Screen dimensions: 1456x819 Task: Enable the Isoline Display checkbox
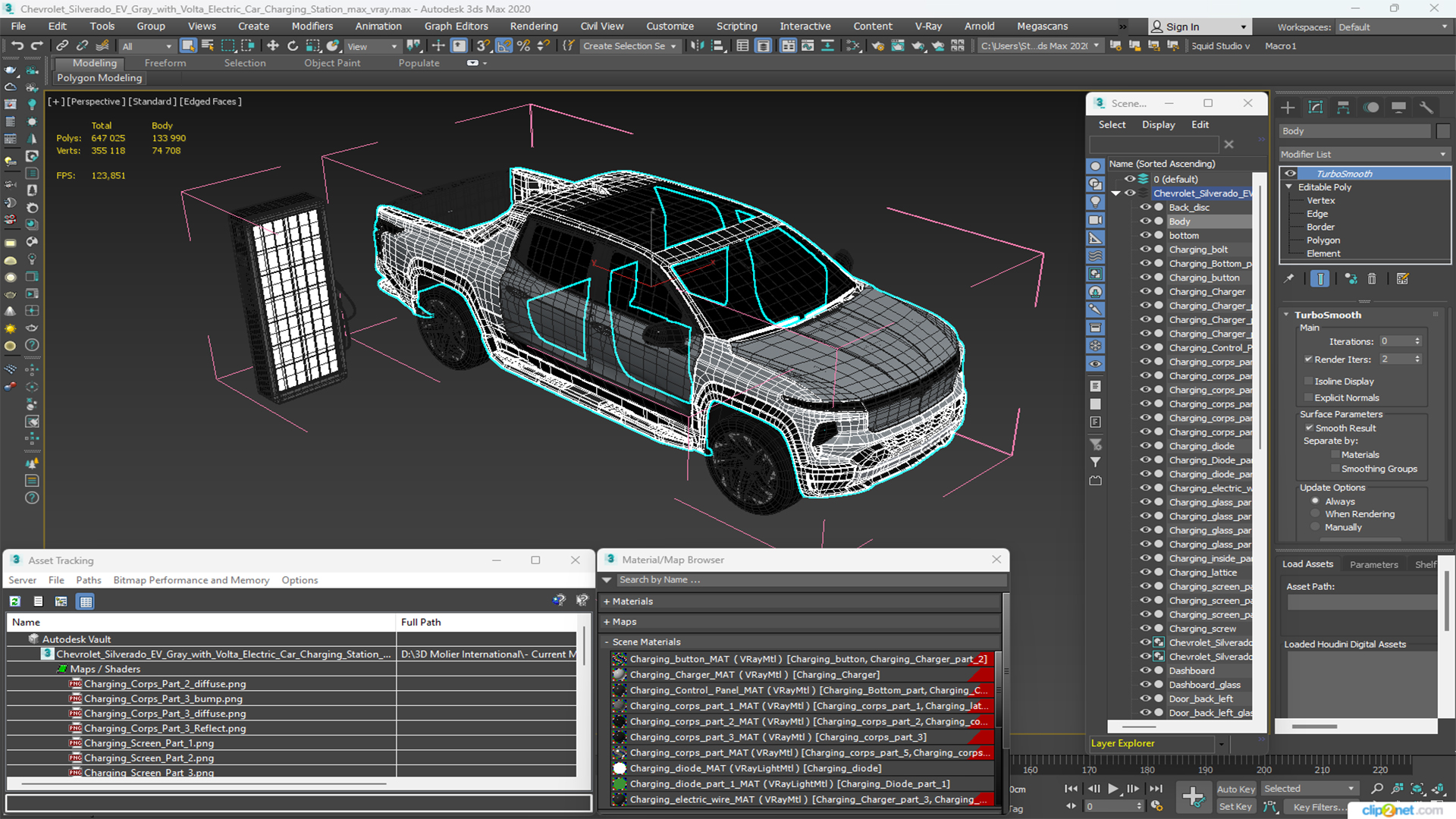1308,381
